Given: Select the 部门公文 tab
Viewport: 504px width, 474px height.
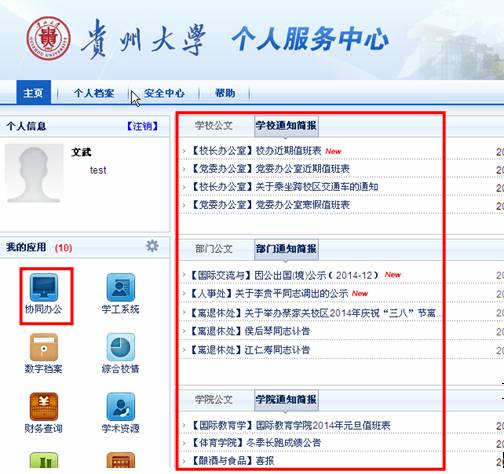Looking at the screenshot, I should pyautogui.click(x=214, y=249).
